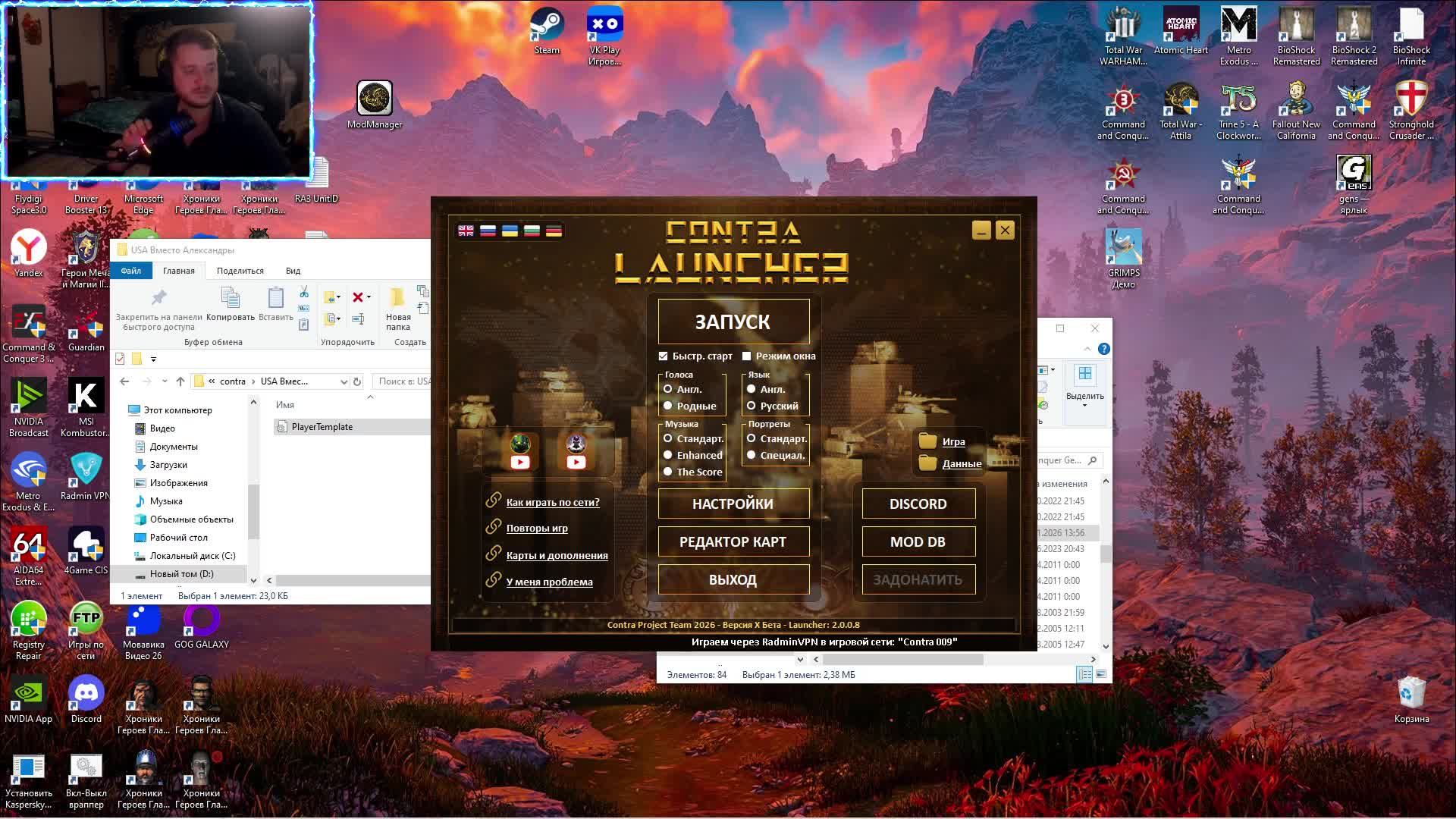1456x819 pixels.
Task: Open the Поделиться ribbon tab
Action: pos(240,270)
